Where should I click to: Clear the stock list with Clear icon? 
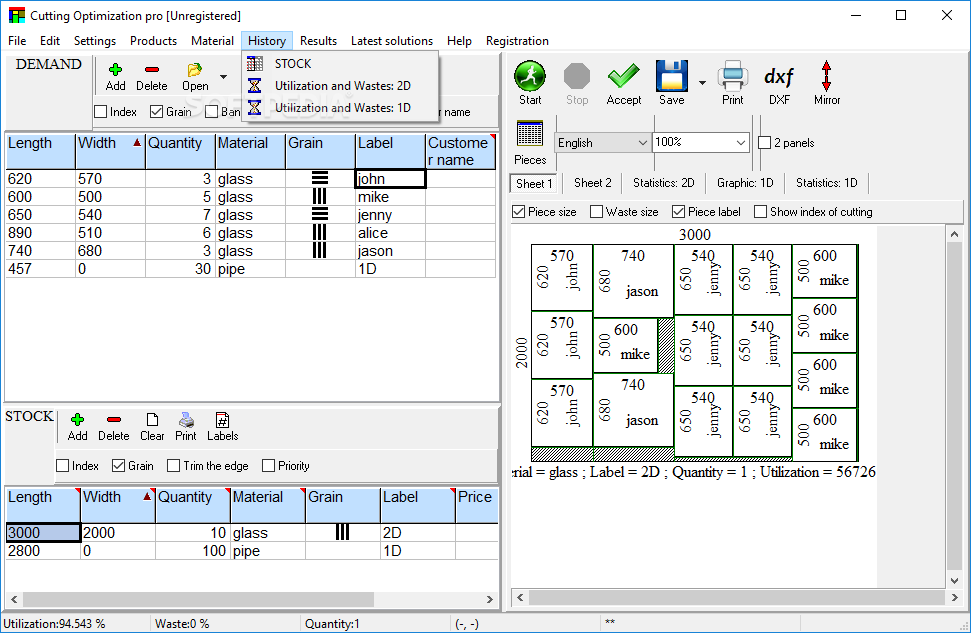(152, 420)
